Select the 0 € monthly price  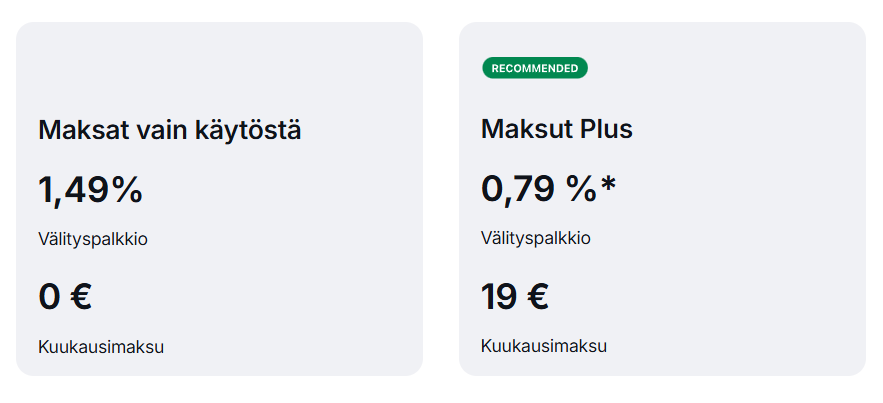(x=65, y=297)
